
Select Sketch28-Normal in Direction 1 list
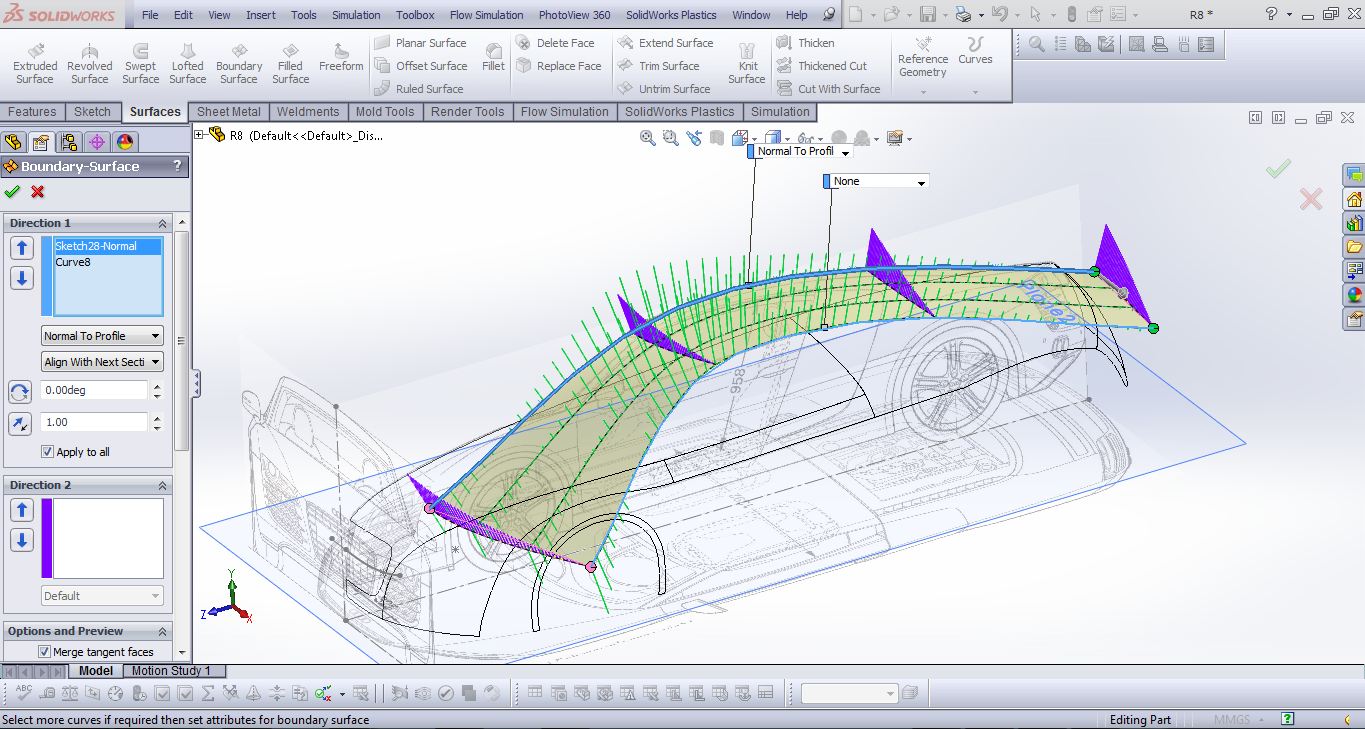pos(108,246)
